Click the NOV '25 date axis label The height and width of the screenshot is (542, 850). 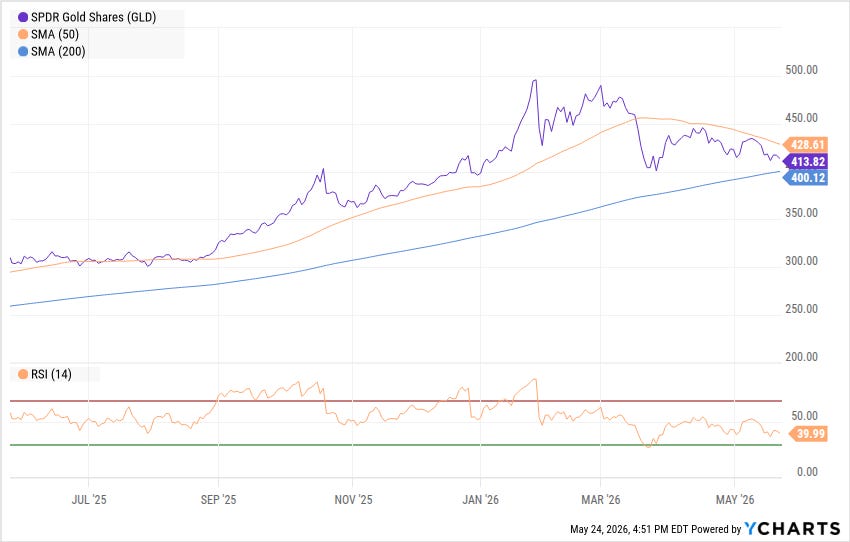coord(353,500)
